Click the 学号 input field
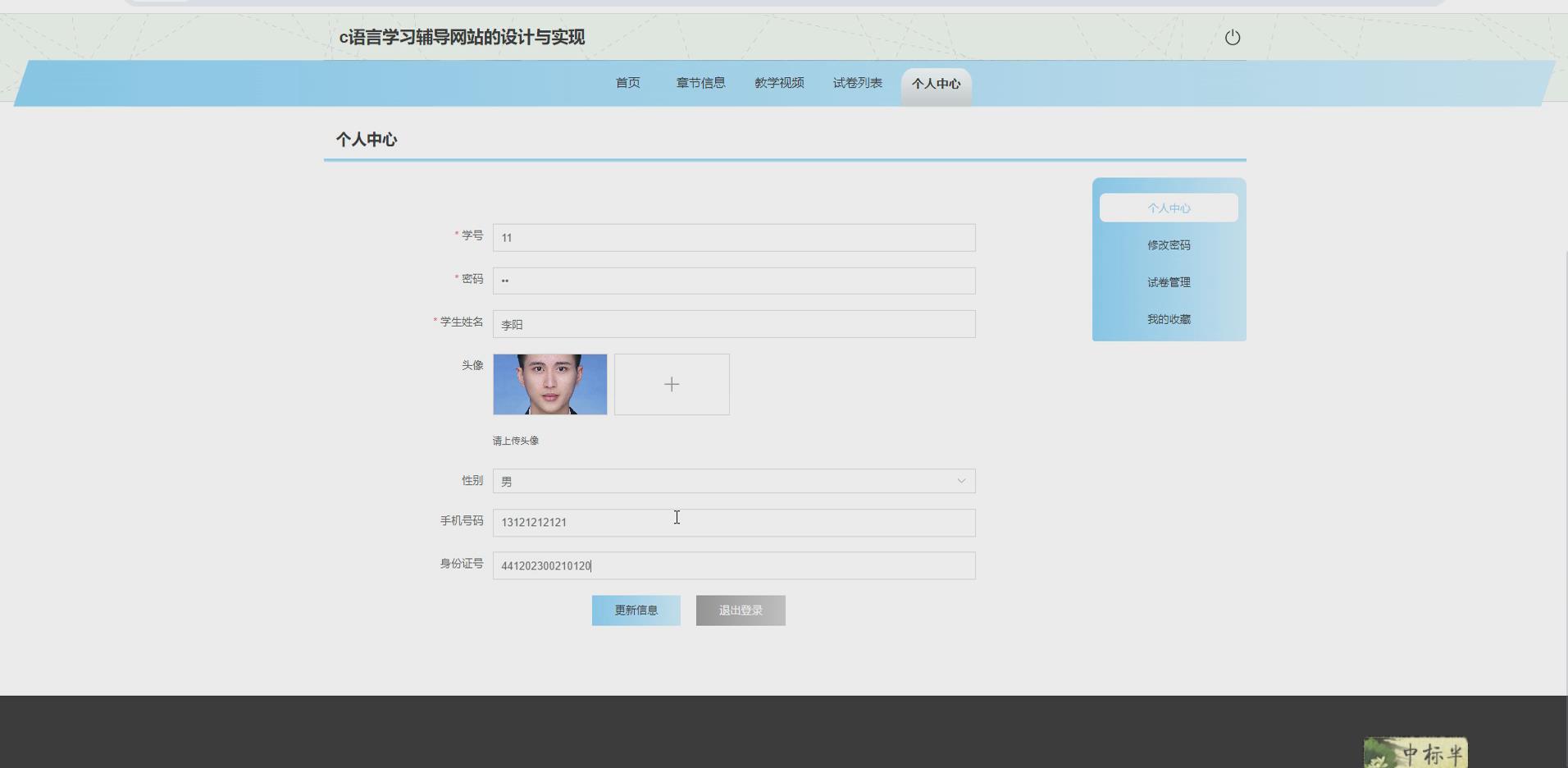The height and width of the screenshot is (768, 1568). pyautogui.click(x=734, y=238)
